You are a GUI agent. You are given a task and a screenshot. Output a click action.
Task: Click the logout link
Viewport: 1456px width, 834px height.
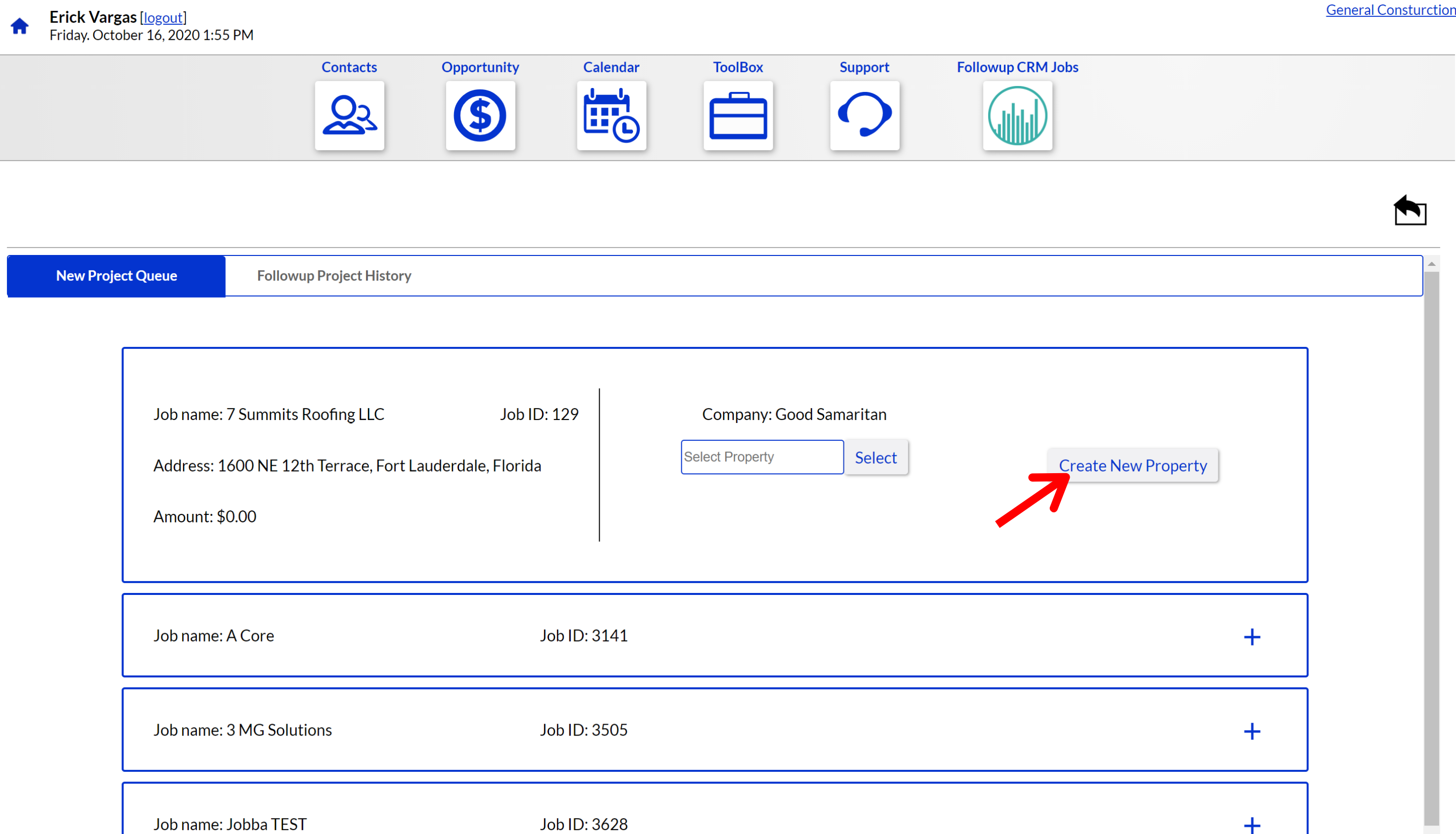click(163, 17)
